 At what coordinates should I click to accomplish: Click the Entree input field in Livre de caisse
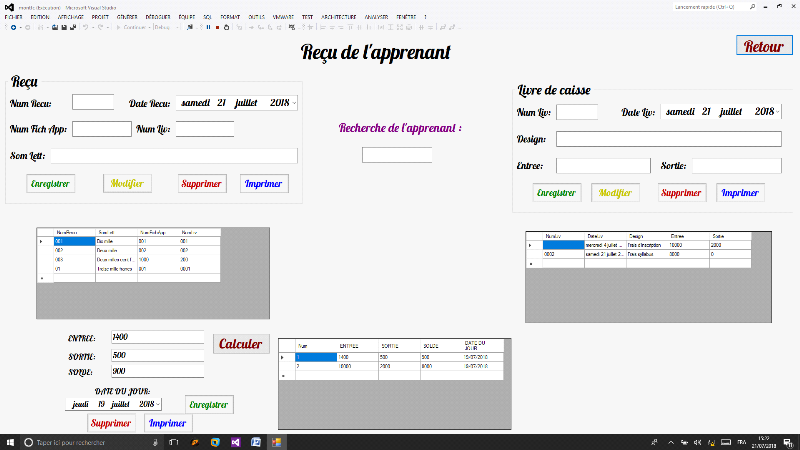(603, 166)
